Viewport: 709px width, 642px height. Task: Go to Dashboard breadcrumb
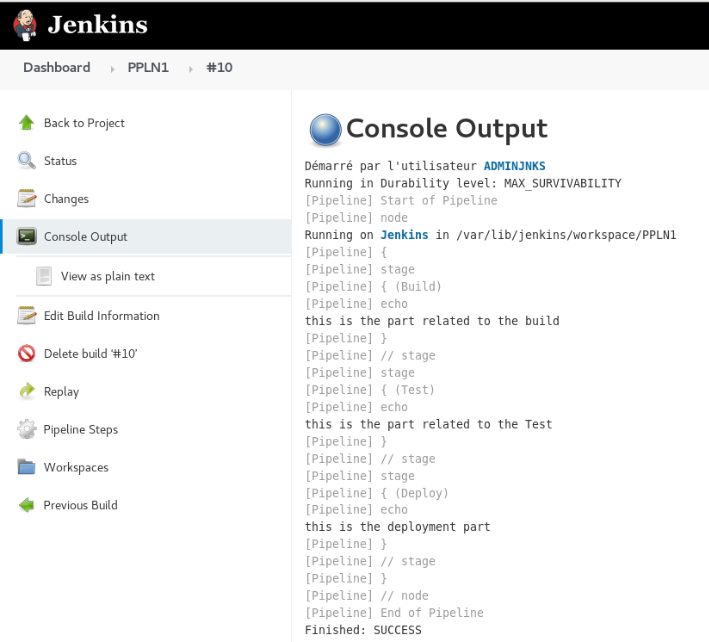[x=57, y=67]
